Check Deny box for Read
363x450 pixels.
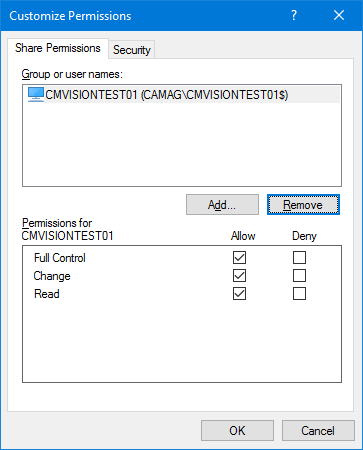299,294
